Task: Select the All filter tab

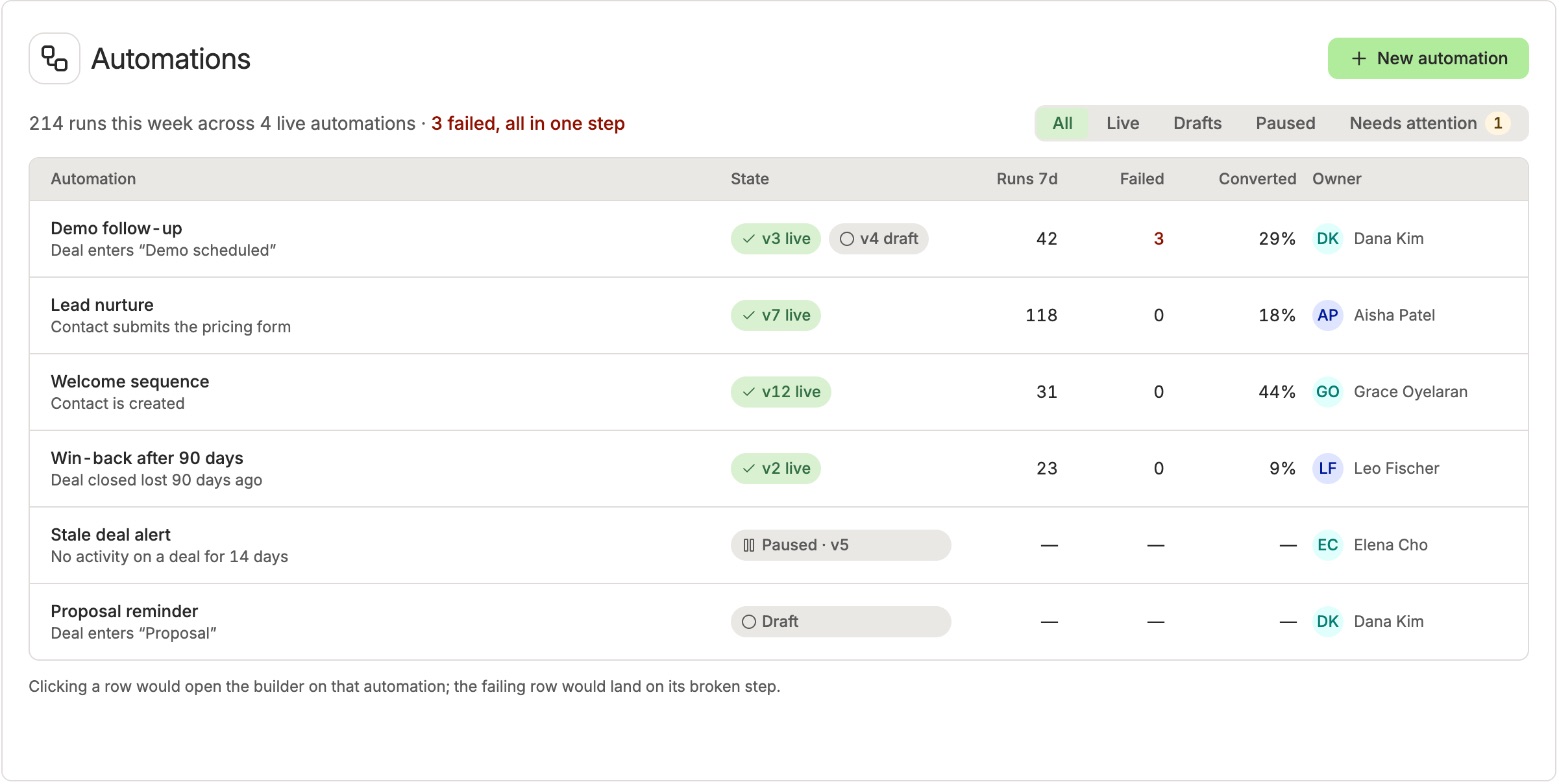Action: point(1062,123)
